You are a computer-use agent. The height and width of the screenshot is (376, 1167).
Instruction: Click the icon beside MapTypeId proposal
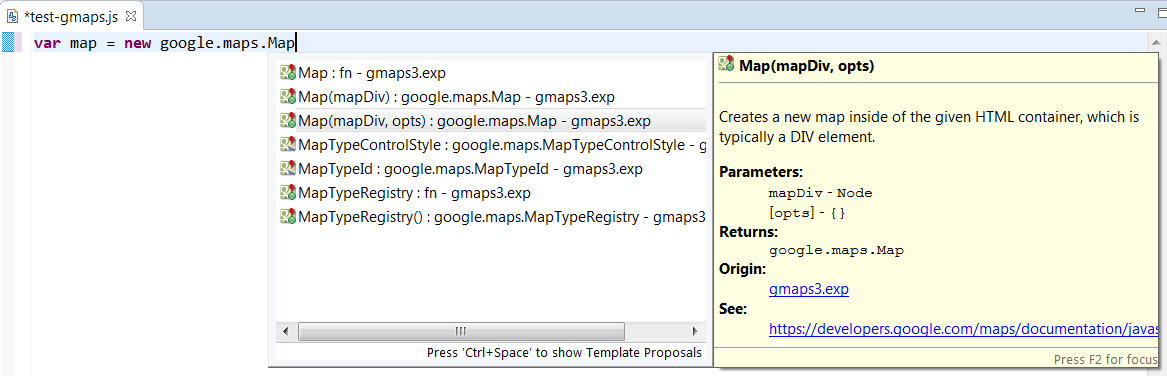(288, 169)
